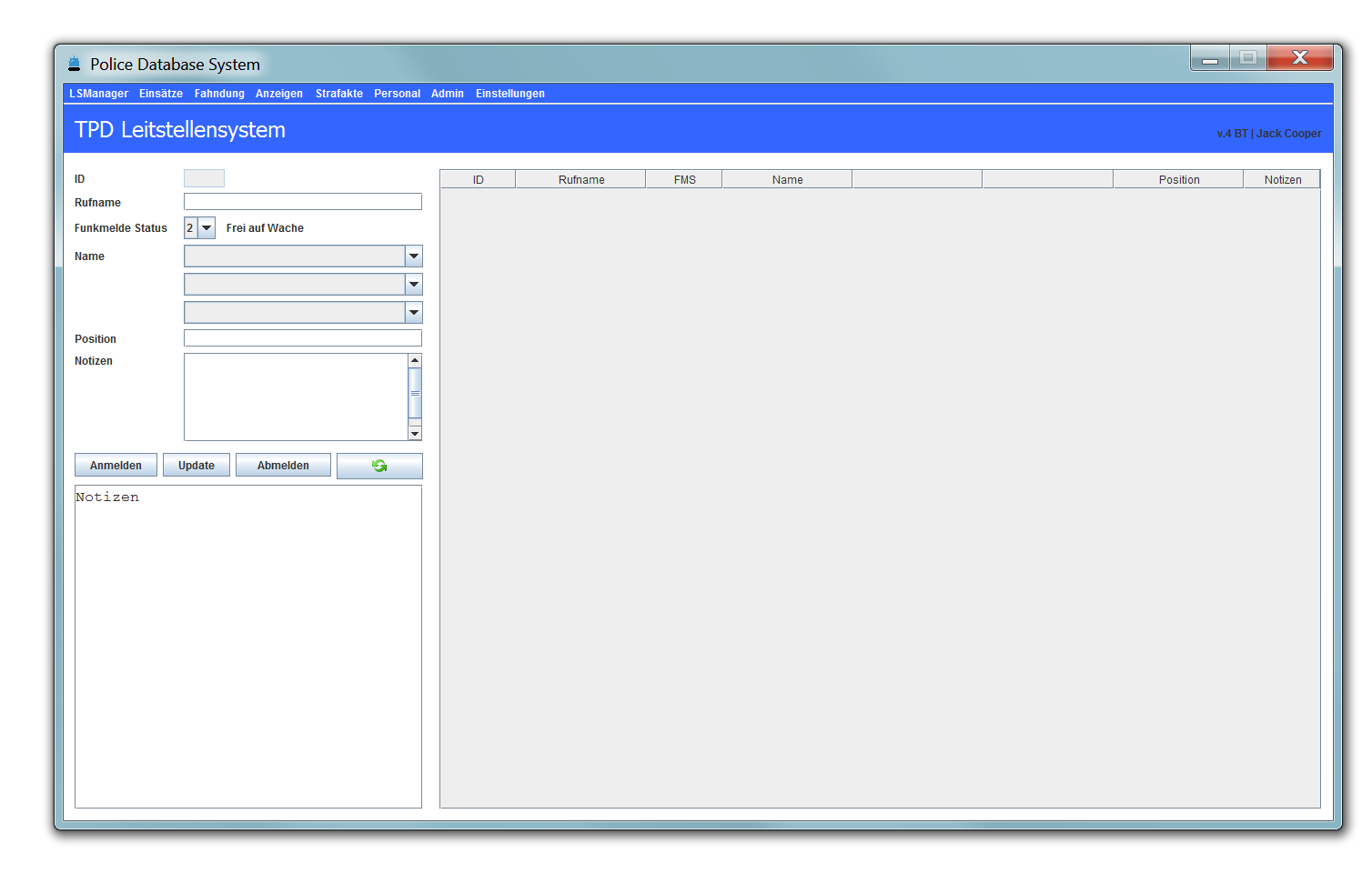This screenshot has height=874, width=1372.
Task: Open the Funkmelde Status dropdown
Action: [207, 228]
